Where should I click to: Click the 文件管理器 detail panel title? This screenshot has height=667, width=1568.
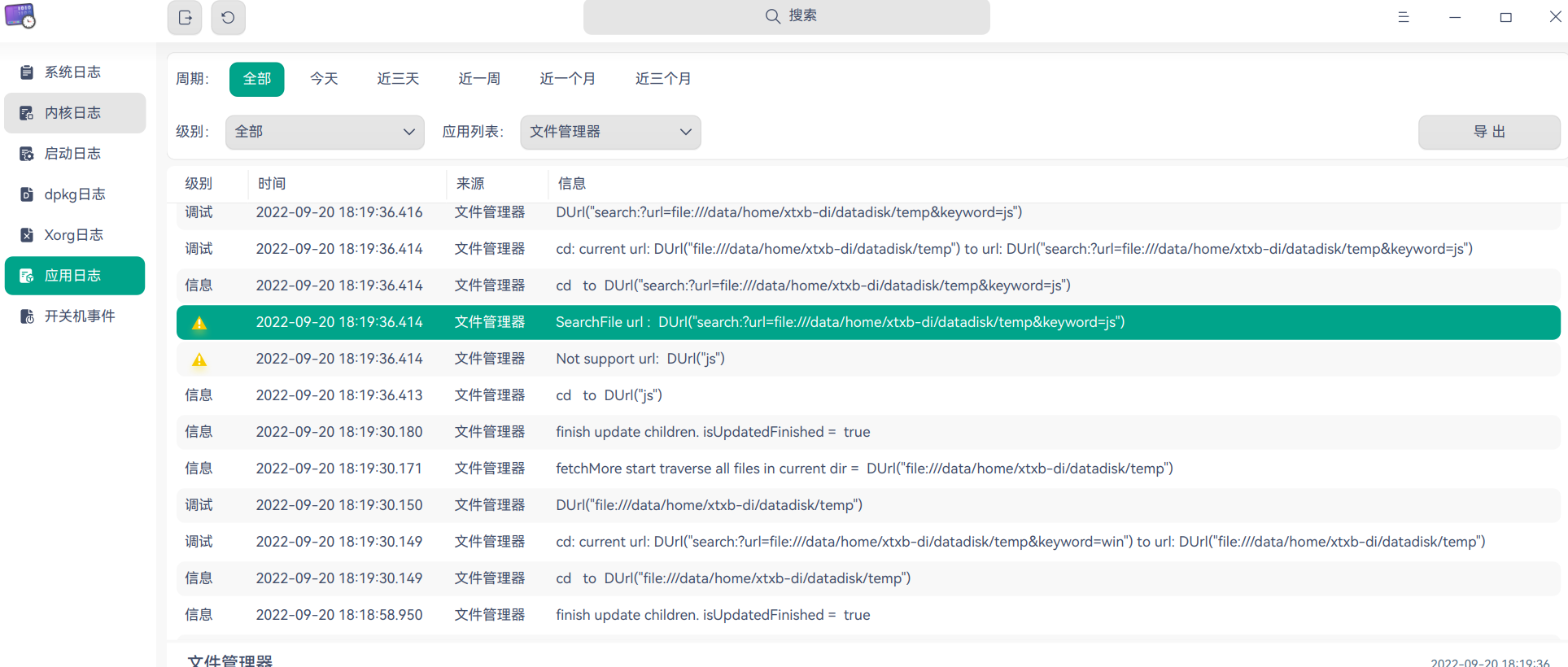pyautogui.click(x=230, y=660)
